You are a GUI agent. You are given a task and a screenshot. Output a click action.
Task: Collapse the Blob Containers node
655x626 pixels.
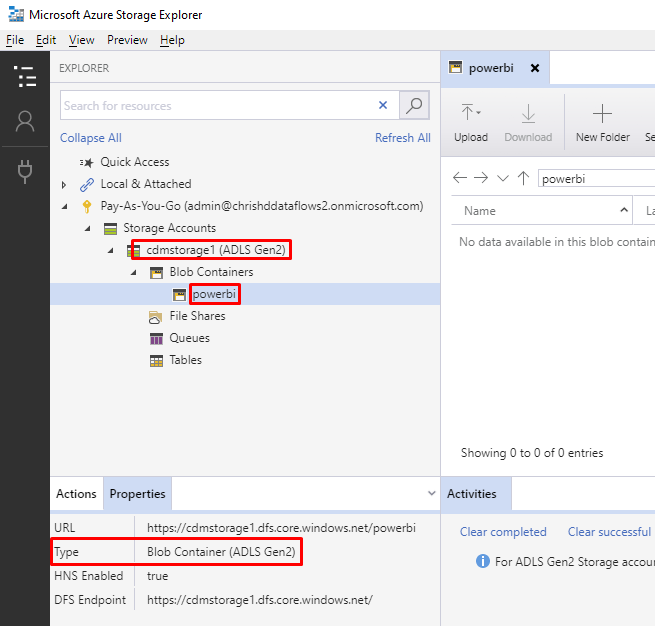click(134, 273)
